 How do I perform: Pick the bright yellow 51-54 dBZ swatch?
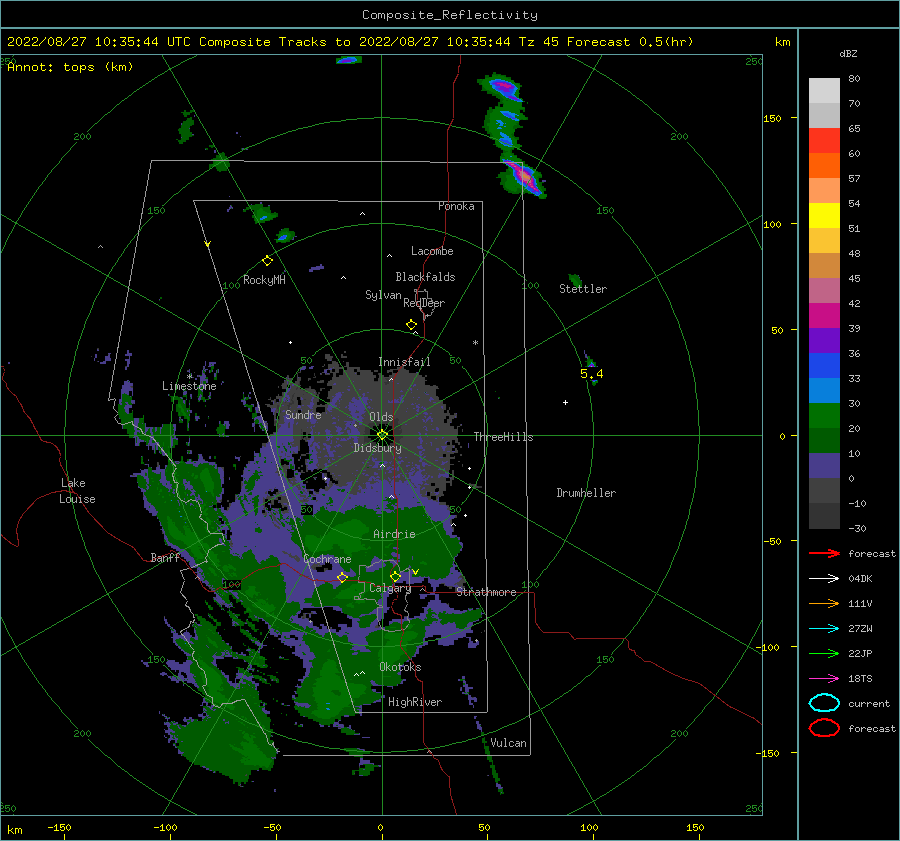point(824,216)
